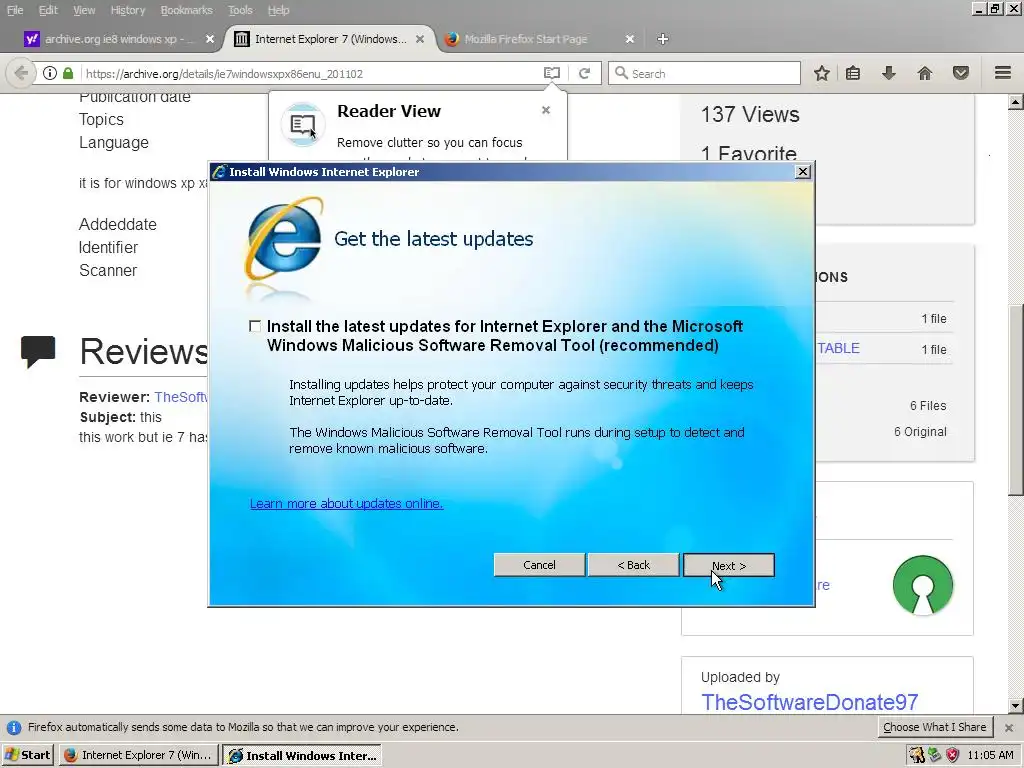Click Next in the IE installer
This screenshot has width=1024, height=768.
(729, 566)
